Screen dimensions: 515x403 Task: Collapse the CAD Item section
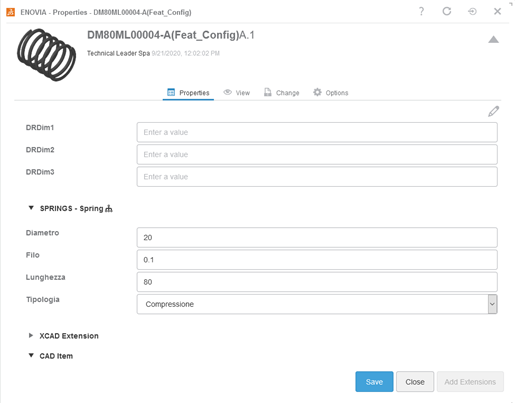[x=31, y=355]
